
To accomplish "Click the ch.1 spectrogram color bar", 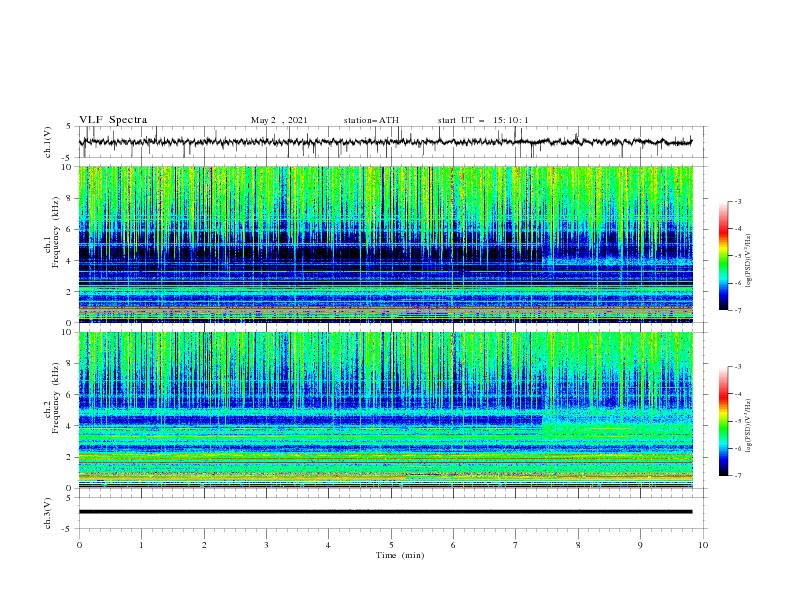I will [724, 256].
